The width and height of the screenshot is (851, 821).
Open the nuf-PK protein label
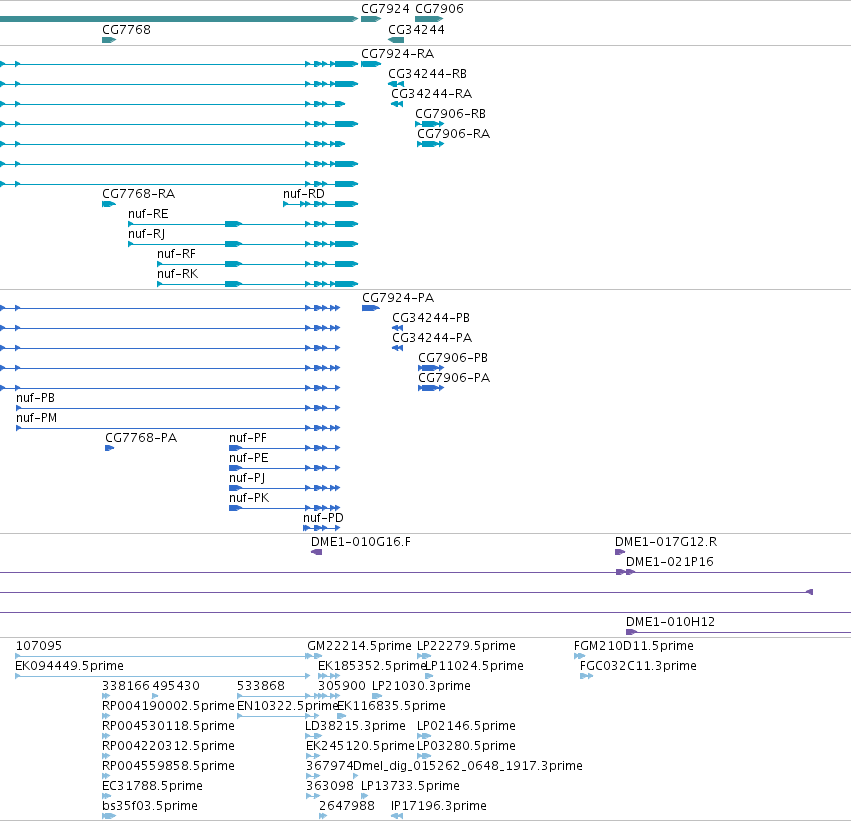pos(249,498)
